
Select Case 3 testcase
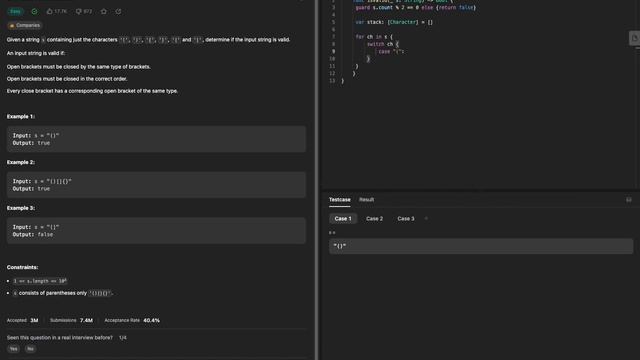[x=406, y=219]
